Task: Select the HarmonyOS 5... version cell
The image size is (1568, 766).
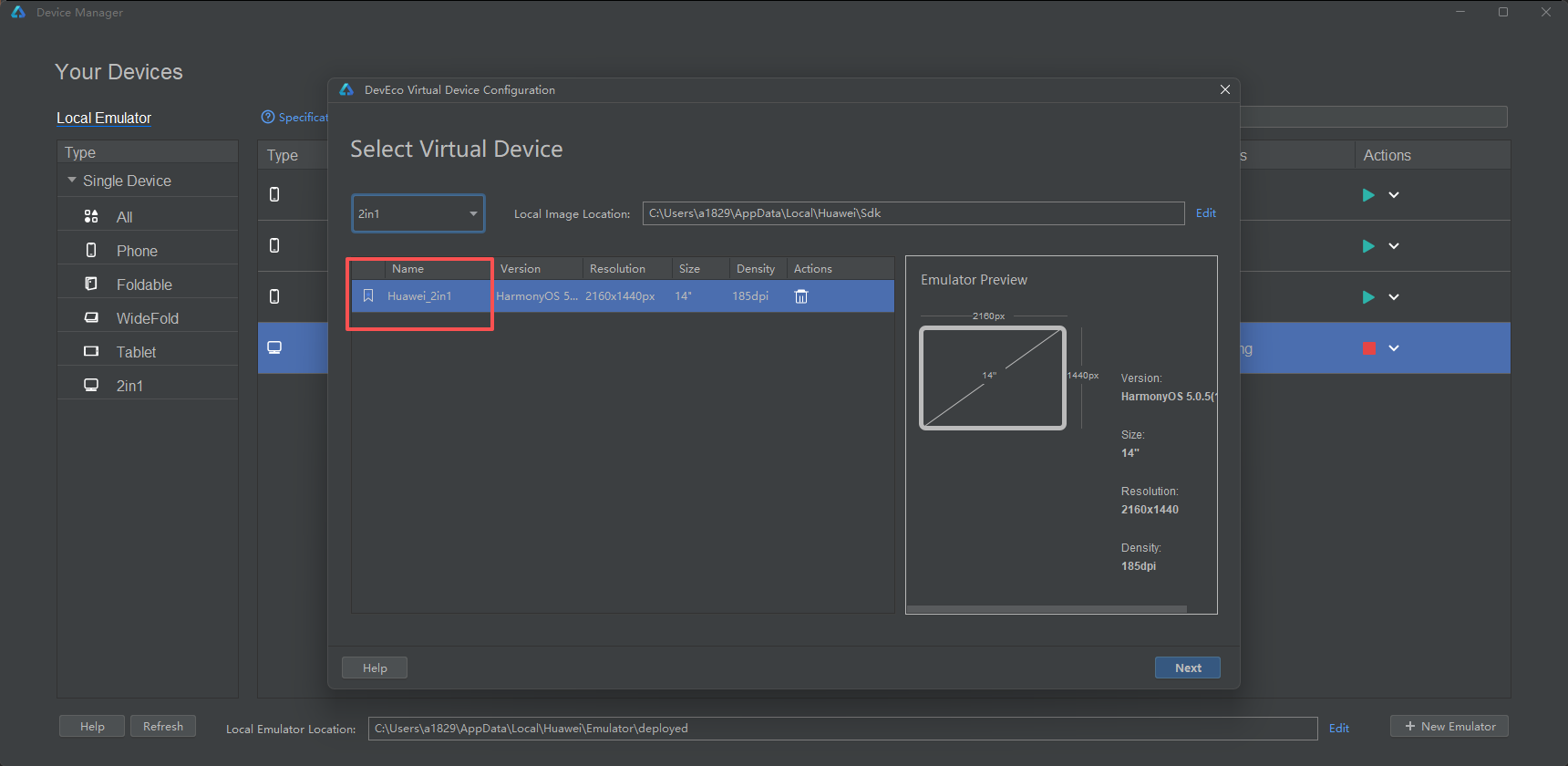Action: pyautogui.click(x=537, y=296)
